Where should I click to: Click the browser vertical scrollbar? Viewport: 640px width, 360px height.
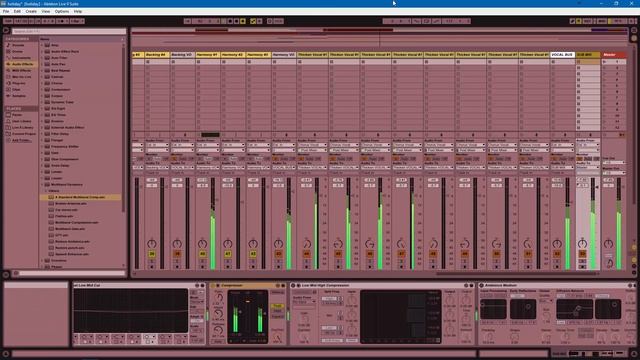(x=124, y=129)
